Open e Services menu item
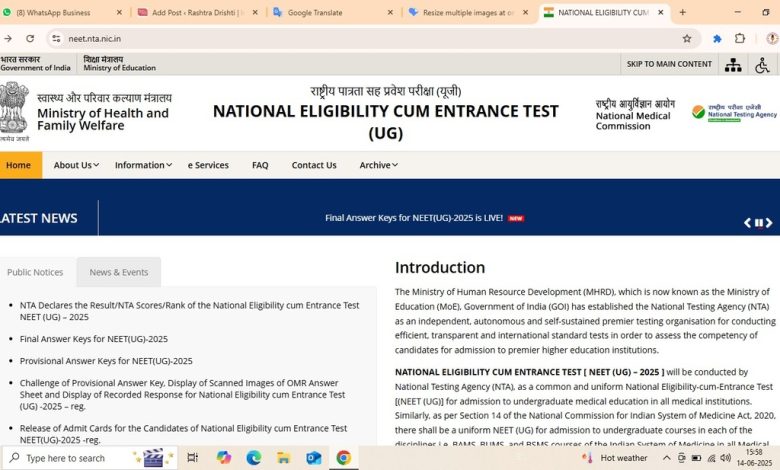The image size is (780, 470). (x=208, y=165)
